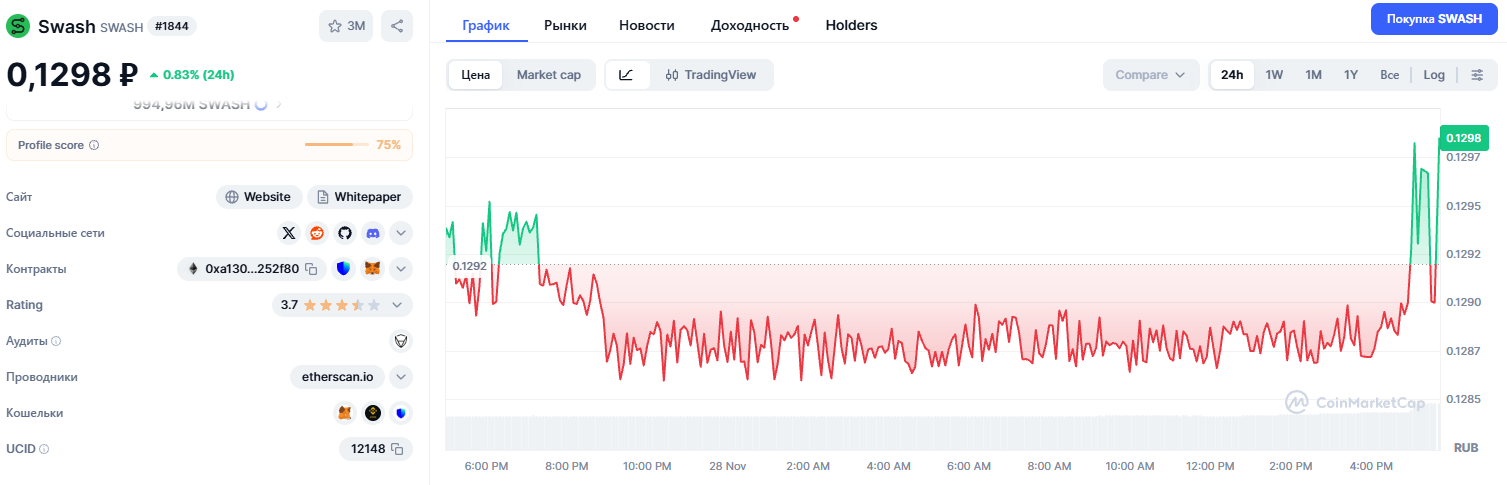Viewport: 1507px width, 485px height.
Task: Open the Discord server icon
Action: click(x=373, y=233)
